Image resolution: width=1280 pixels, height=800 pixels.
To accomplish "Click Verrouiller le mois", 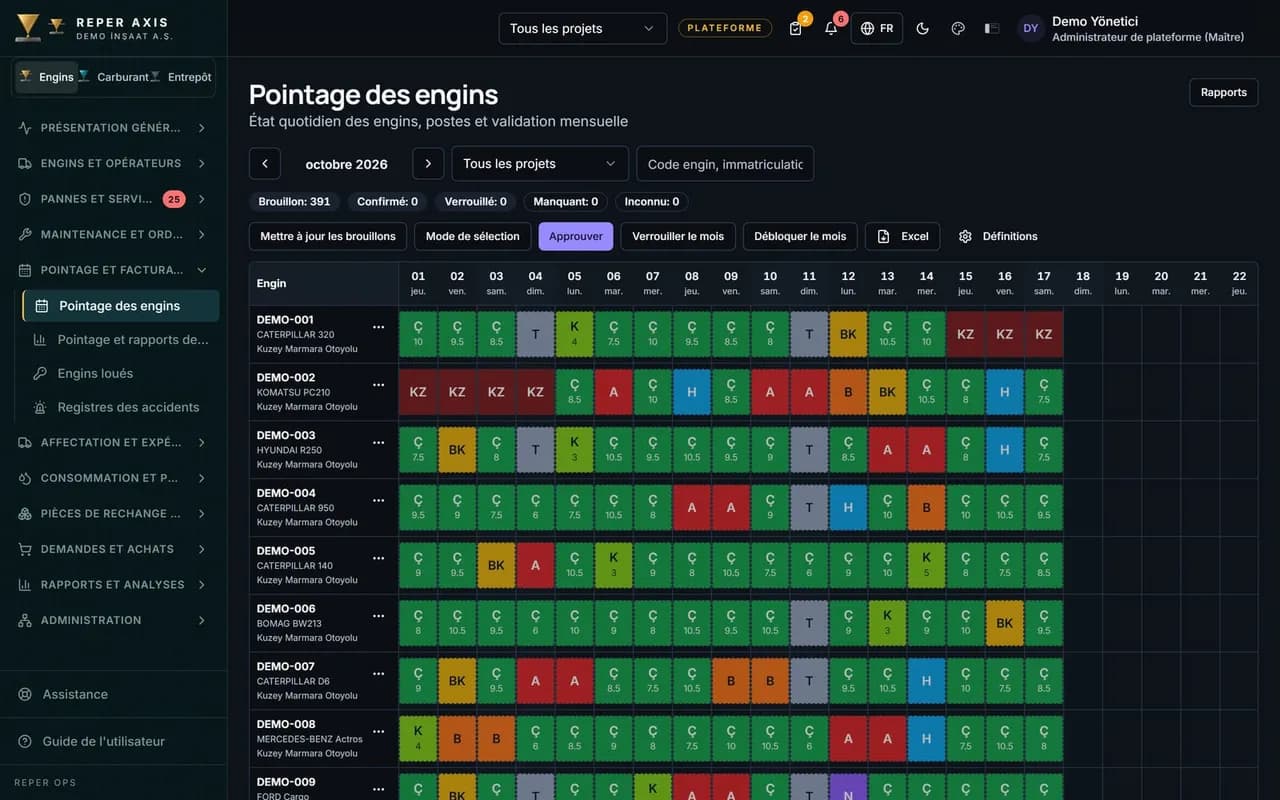I will (x=678, y=236).
